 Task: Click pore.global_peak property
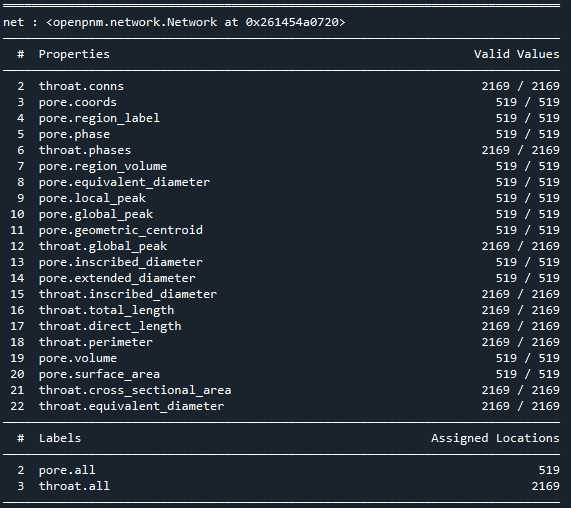click(96, 214)
